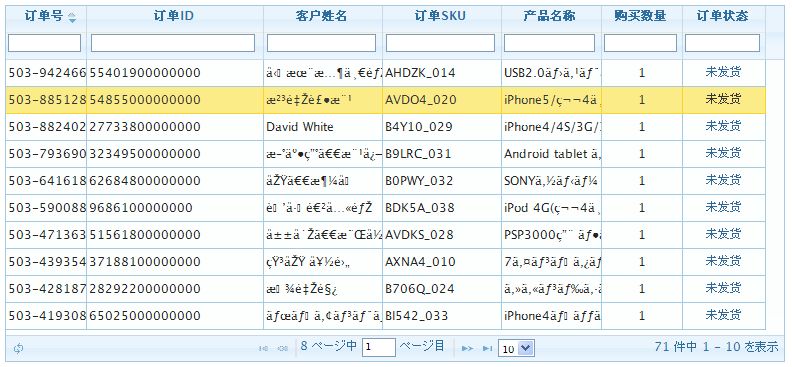Image resolution: width=792 pixels, height=367 pixels.
Task: Focus the 订单状态 filter input box
Action: pos(722,43)
